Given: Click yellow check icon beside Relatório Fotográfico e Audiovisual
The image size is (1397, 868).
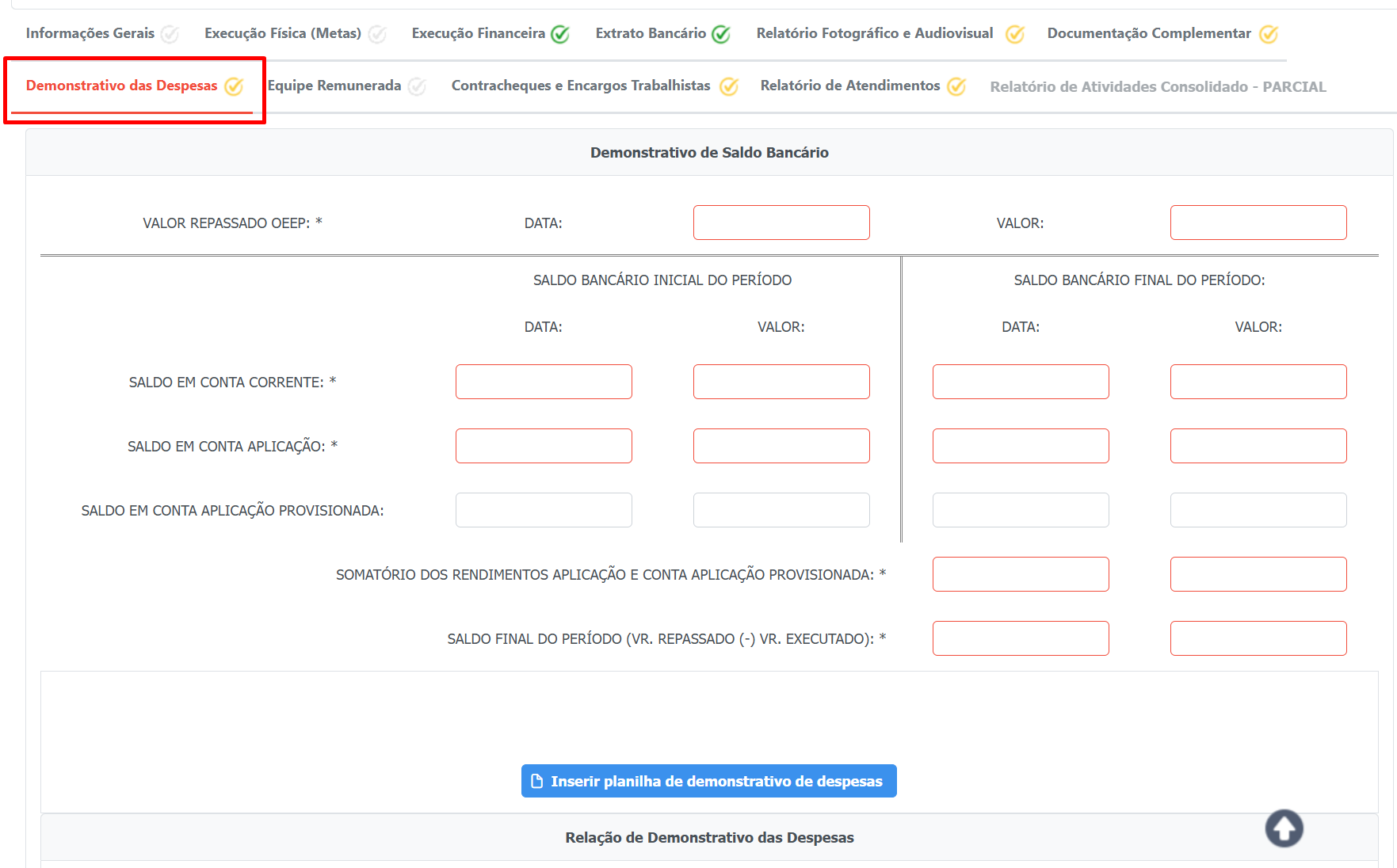Looking at the screenshot, I should [1014, 34].
